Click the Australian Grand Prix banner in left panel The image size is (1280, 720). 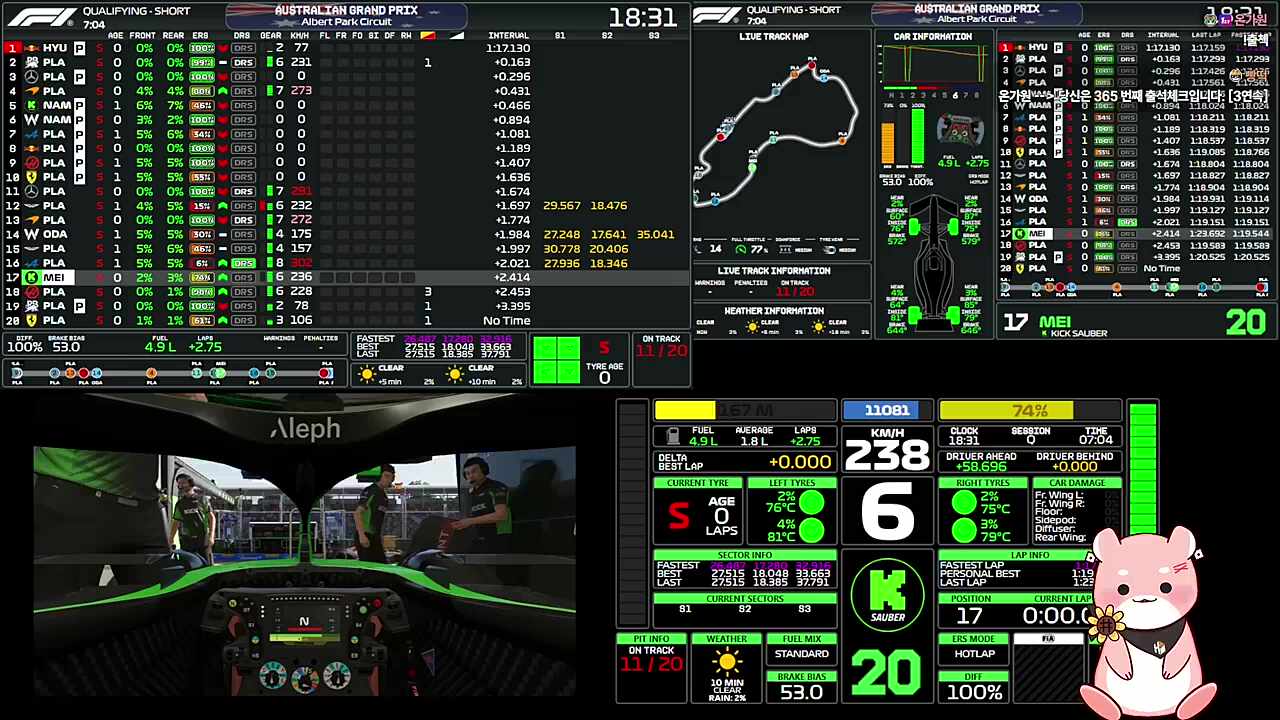(x=346, y=15)
